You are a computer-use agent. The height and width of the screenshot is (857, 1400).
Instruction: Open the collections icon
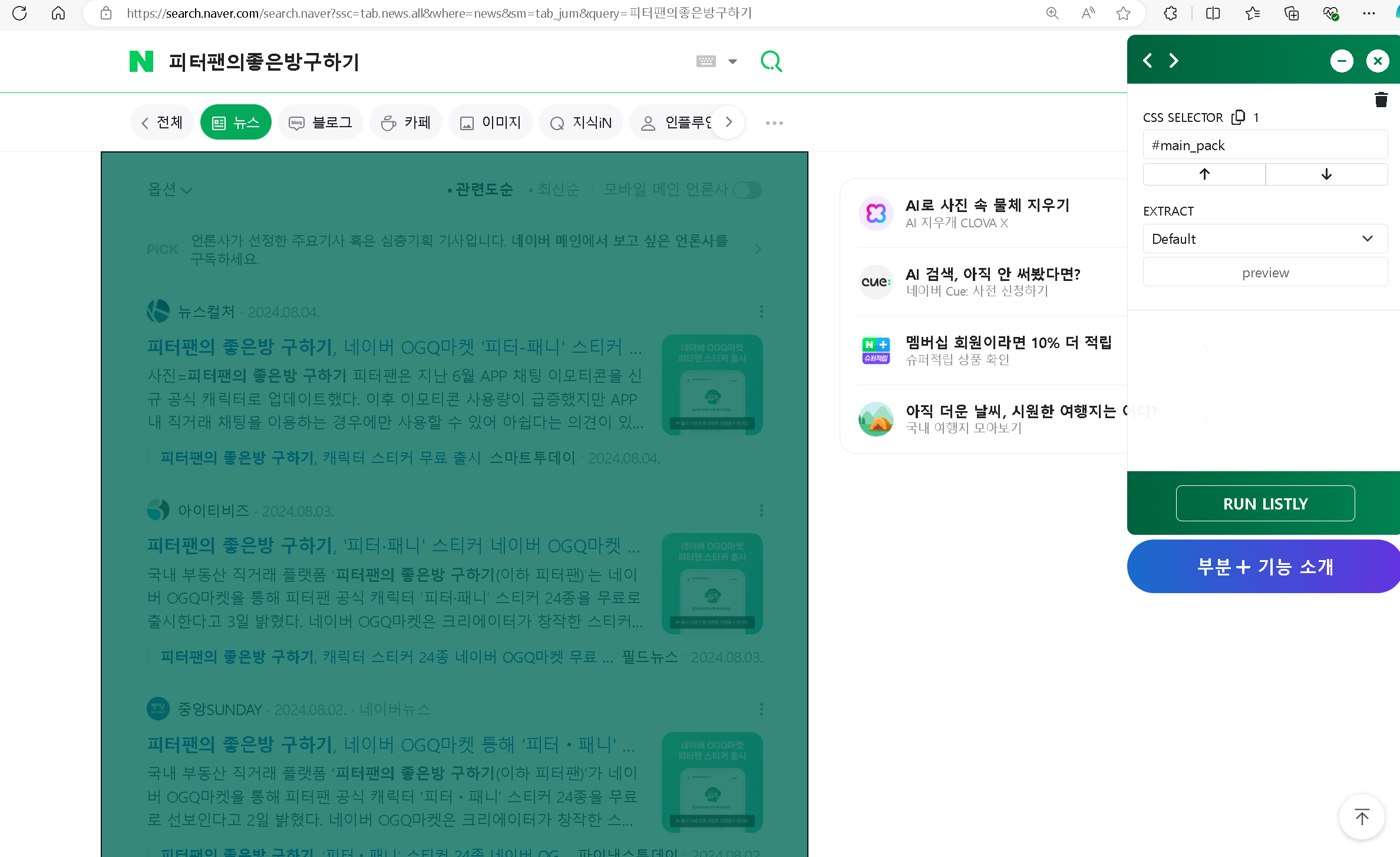click(1291, 13)
